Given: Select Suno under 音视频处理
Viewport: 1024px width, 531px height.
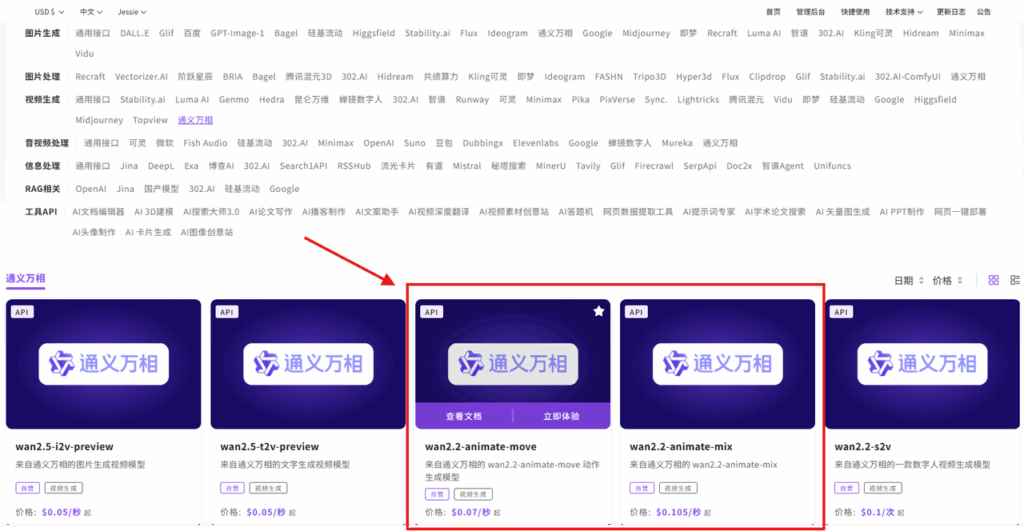Looking at the screenshot, I should point(415,143).
